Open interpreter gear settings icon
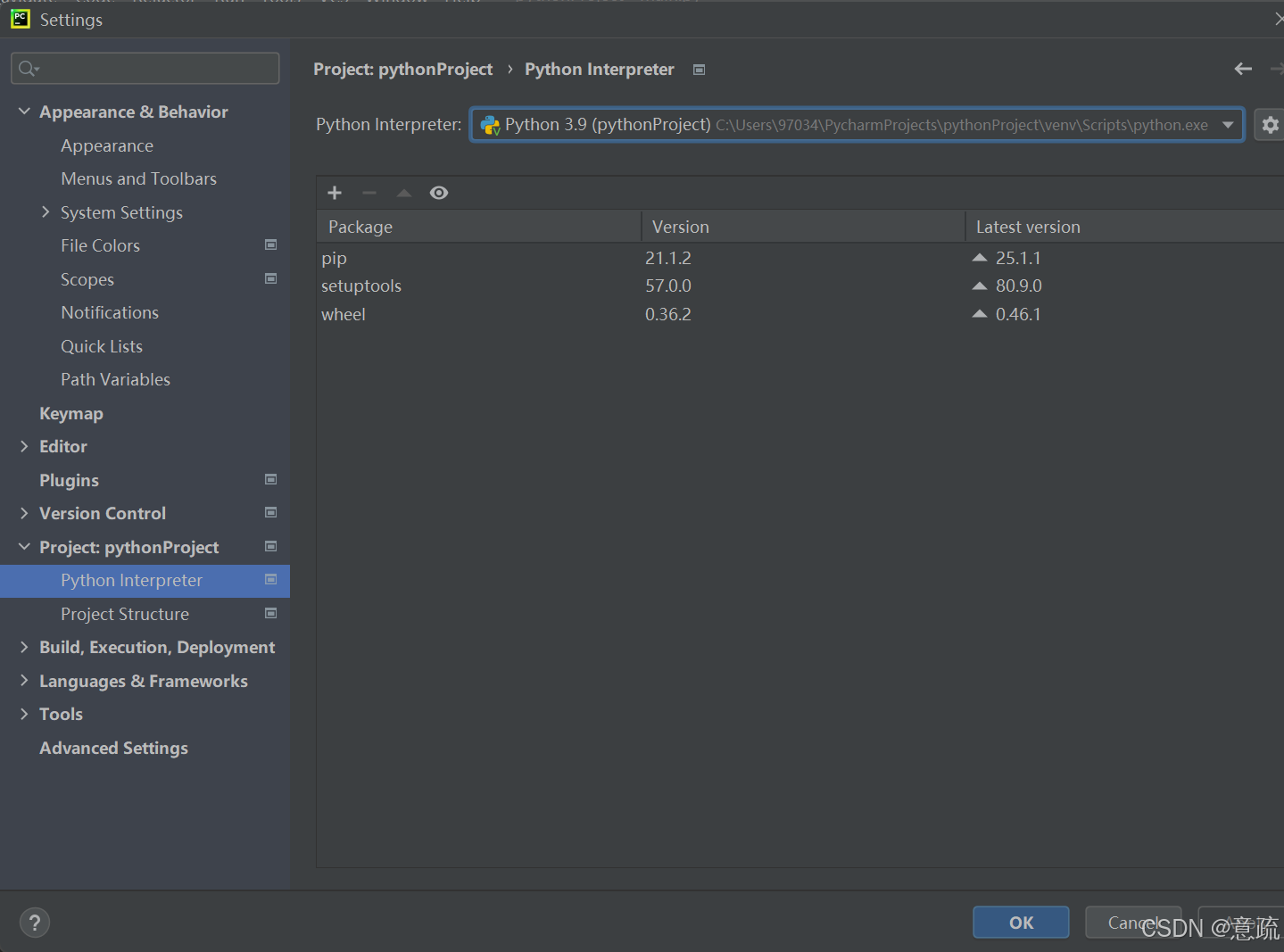 pos(1270,125)
